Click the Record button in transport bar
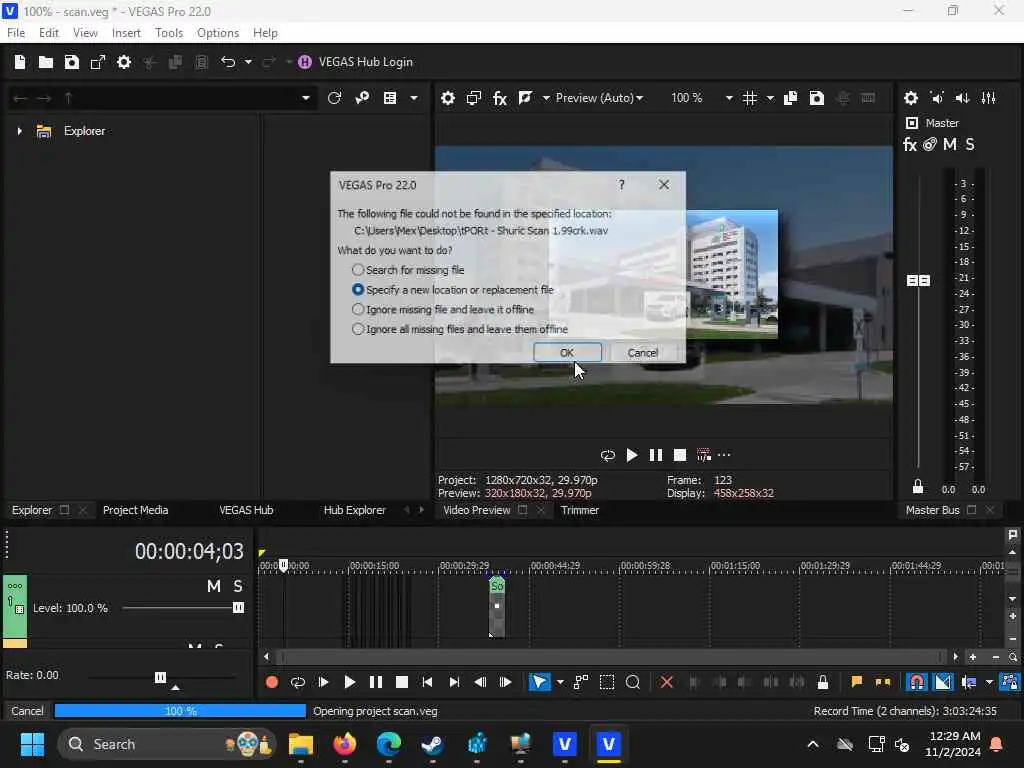Image resolution: width=1024 pixels, height=768 pixels. (272, 682)
